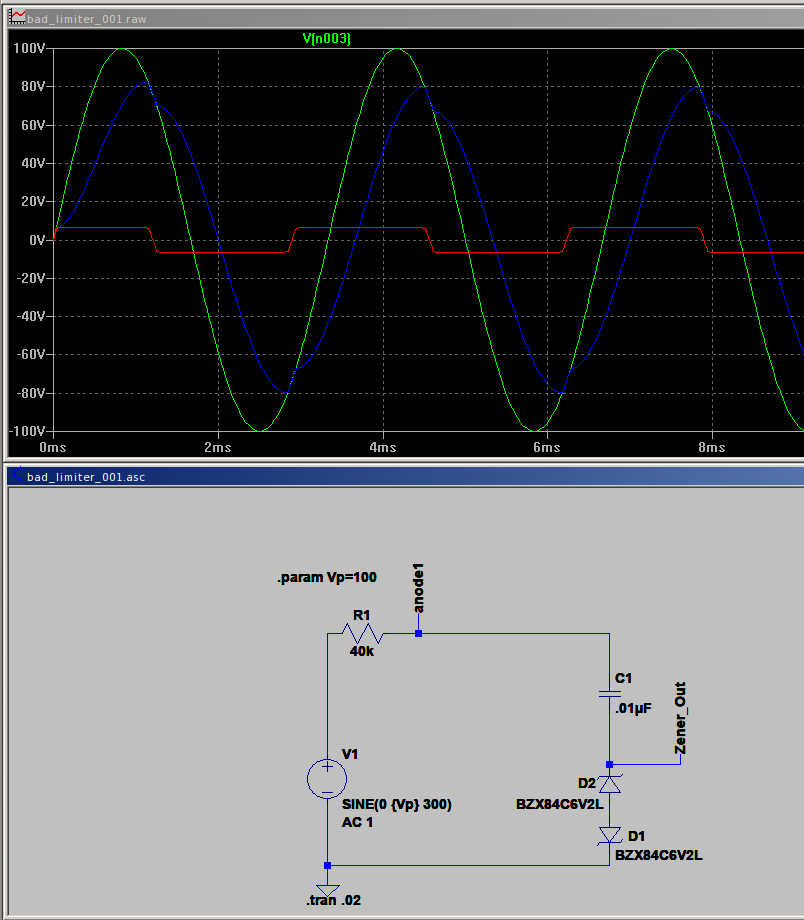Click the D2 reference label
Image resolution: width=804 pixels, height=920 pixels.
[586, 783]
